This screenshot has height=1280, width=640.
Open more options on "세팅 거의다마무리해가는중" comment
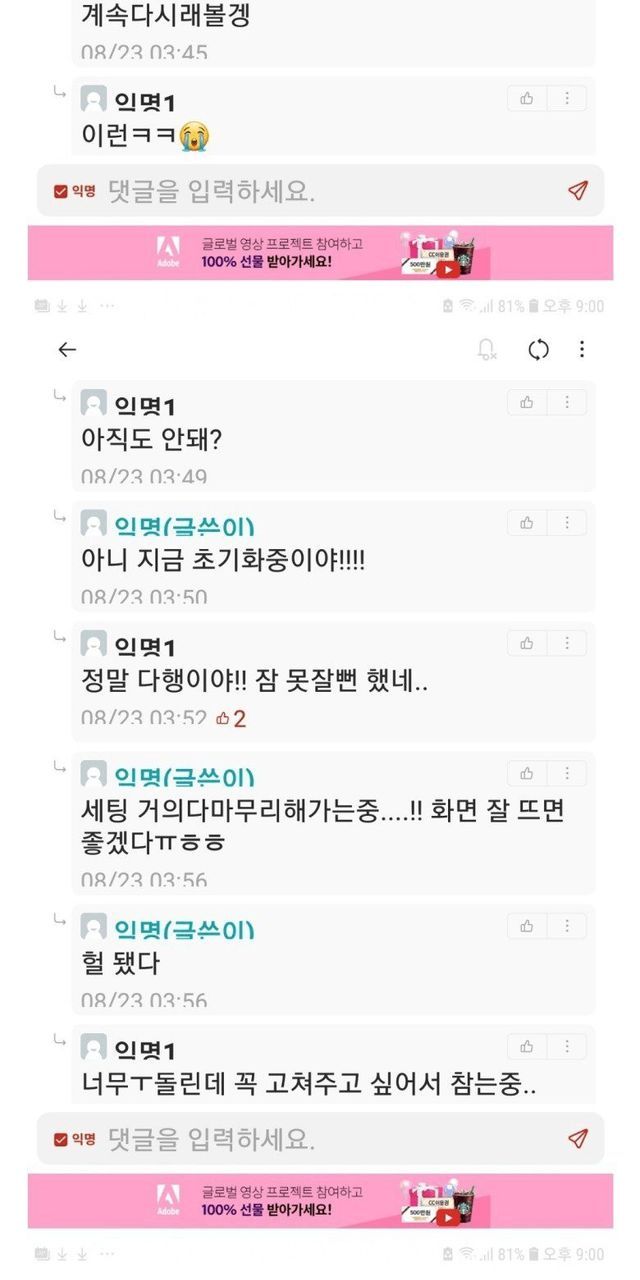(567, 773)
